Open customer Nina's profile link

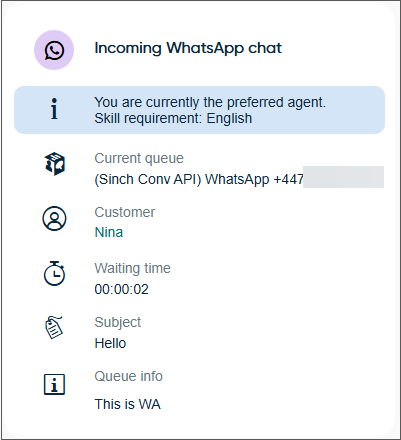click(109, 232)
